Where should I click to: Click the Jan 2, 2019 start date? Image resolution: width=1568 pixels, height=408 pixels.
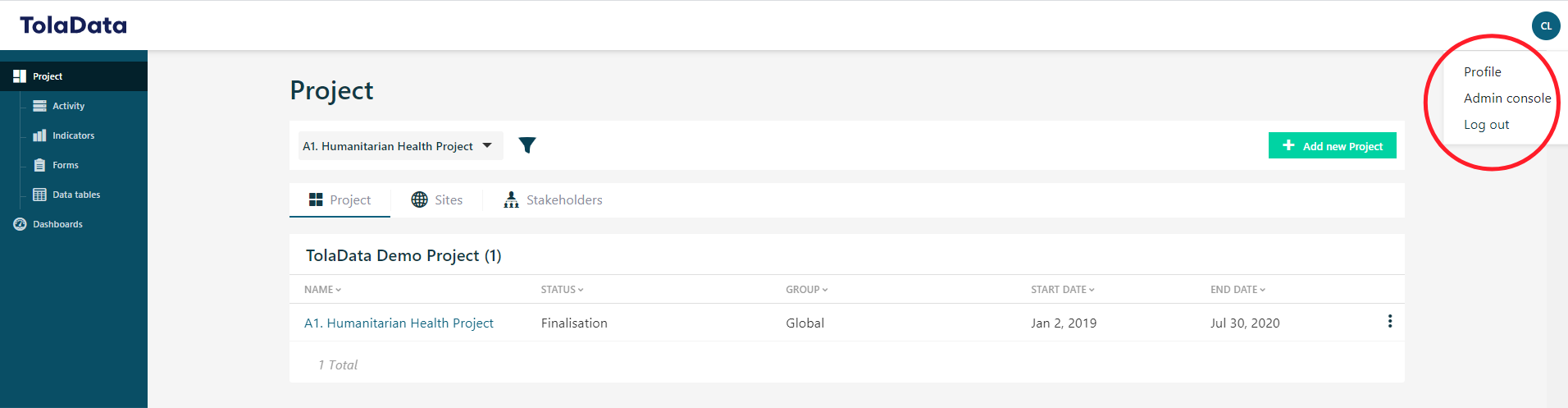pos(1064,323)
